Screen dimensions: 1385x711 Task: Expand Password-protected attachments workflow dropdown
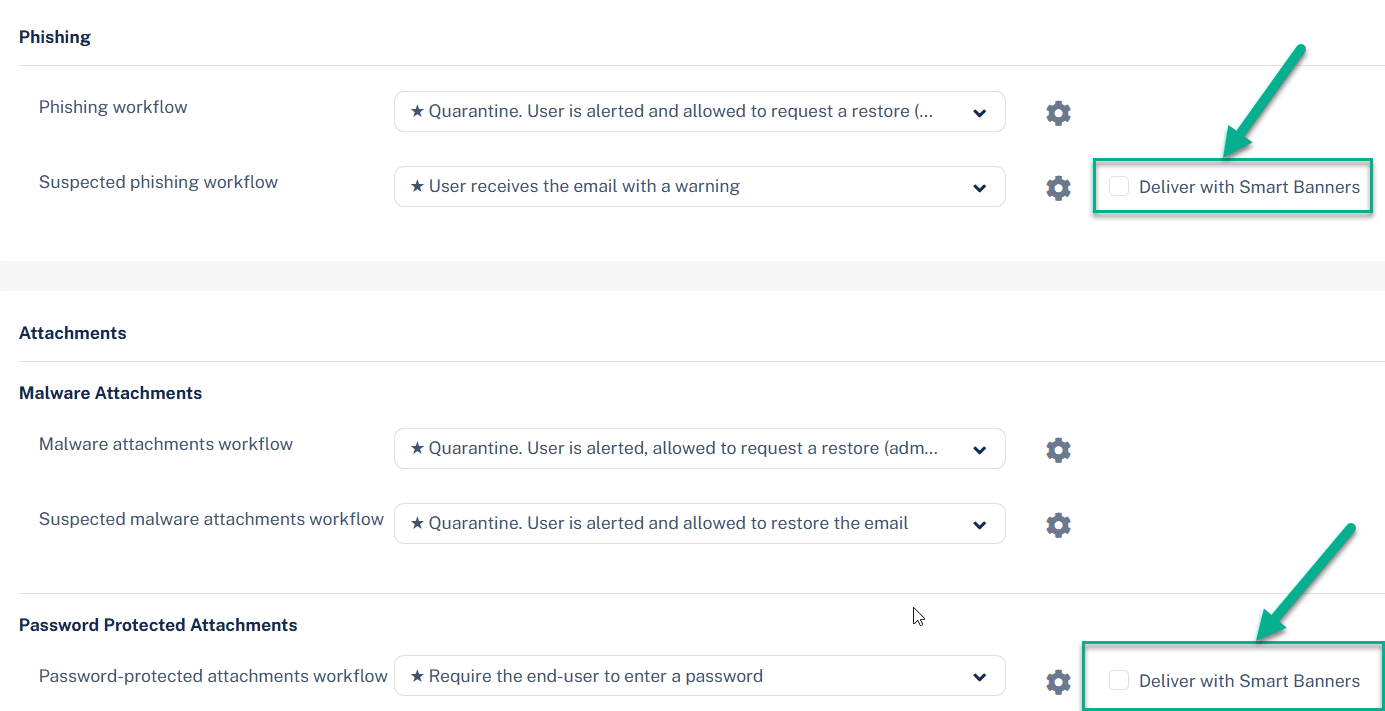click(699, 677)
